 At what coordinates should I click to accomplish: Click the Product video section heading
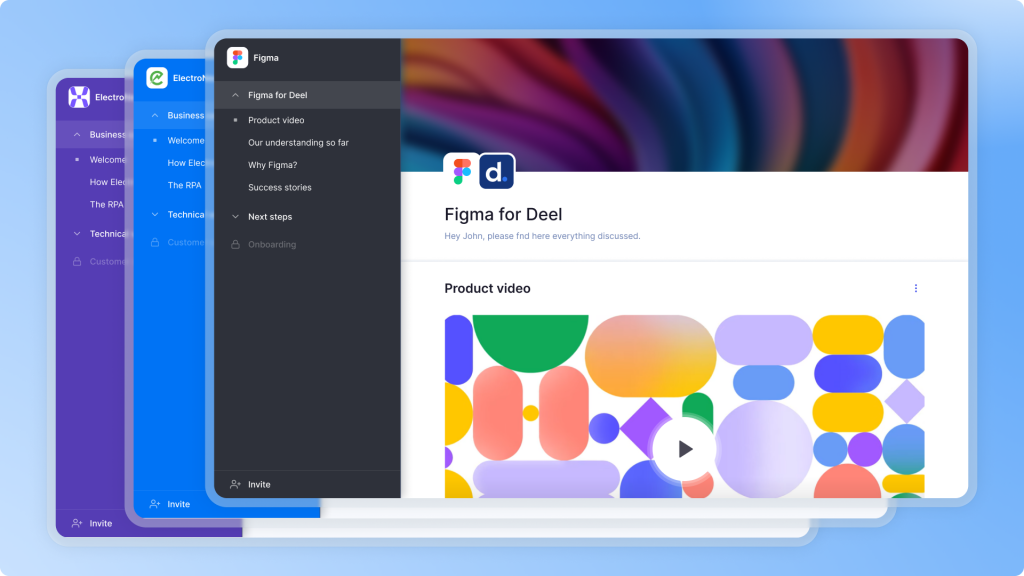pos(487,288)
